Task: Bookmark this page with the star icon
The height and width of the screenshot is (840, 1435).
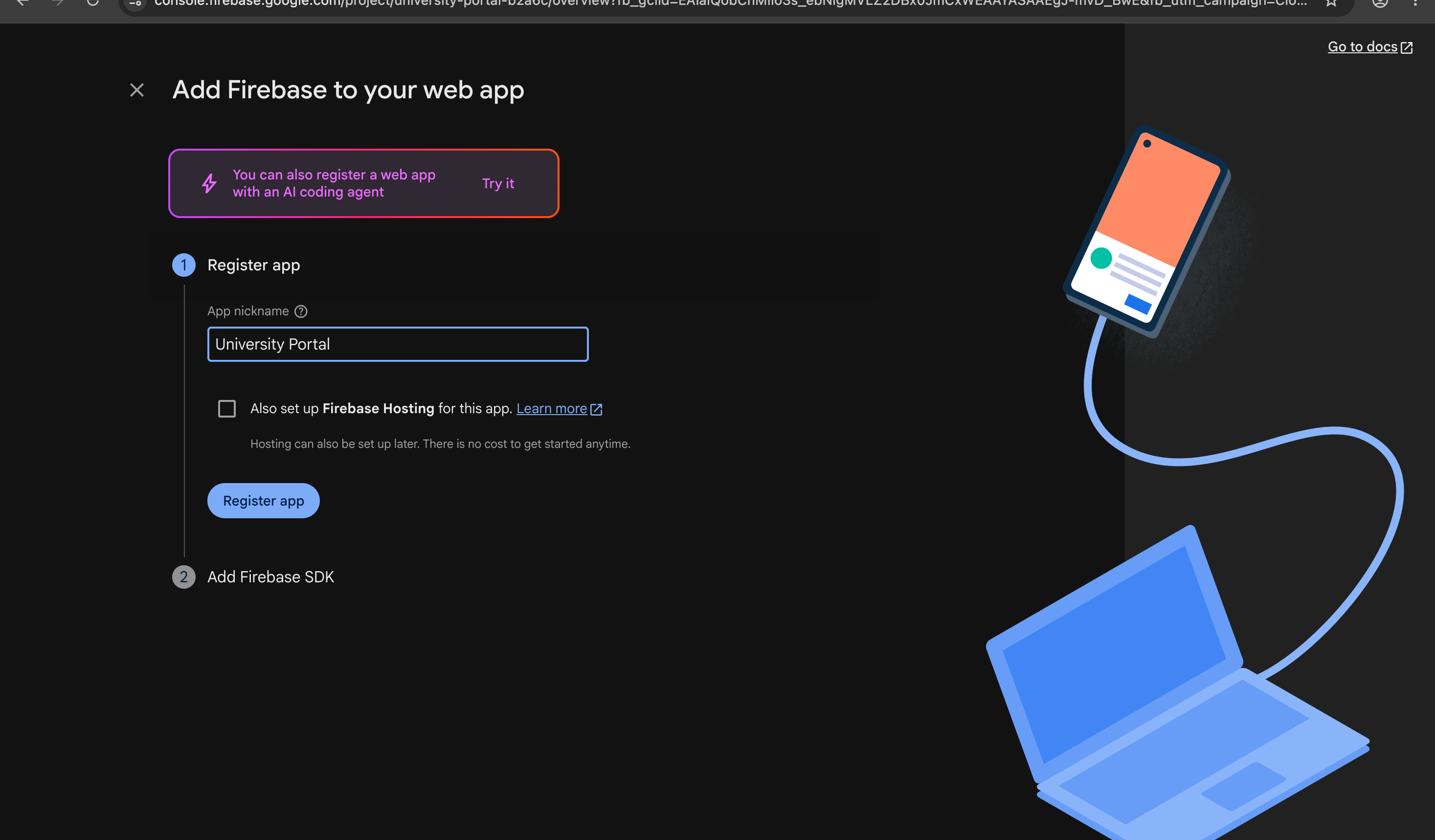Action: [1331, 3]
